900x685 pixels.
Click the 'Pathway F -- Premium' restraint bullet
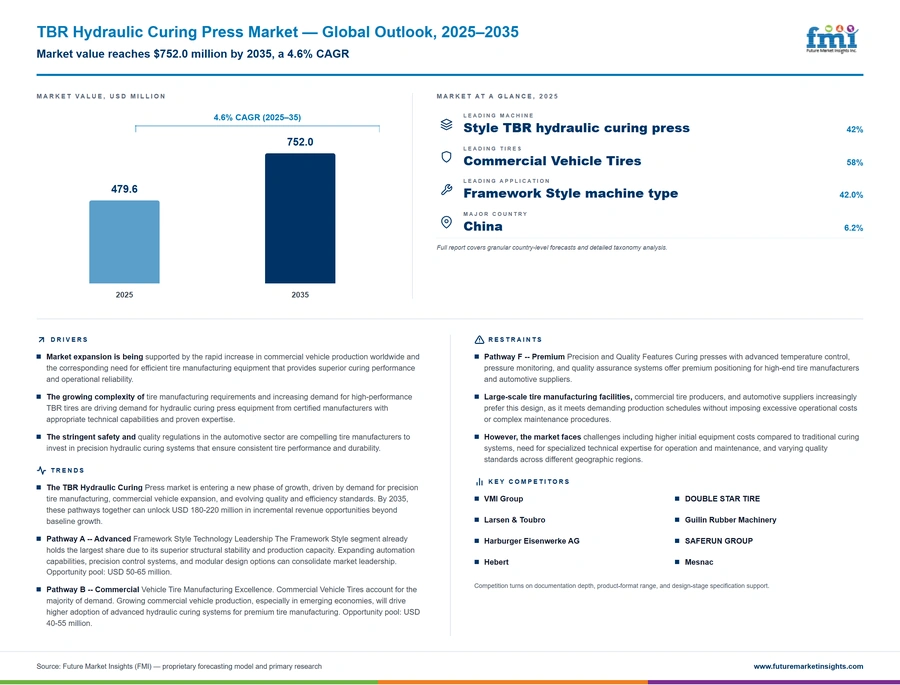[x=669, y=368]
